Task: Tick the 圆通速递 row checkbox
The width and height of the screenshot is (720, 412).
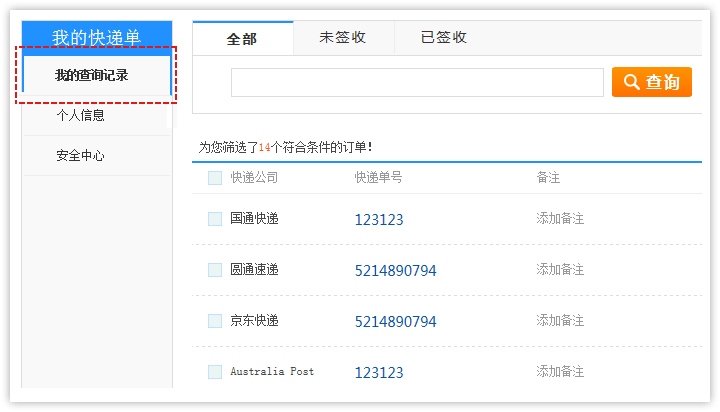Action: pyautogui.click(x=215, y=270)
